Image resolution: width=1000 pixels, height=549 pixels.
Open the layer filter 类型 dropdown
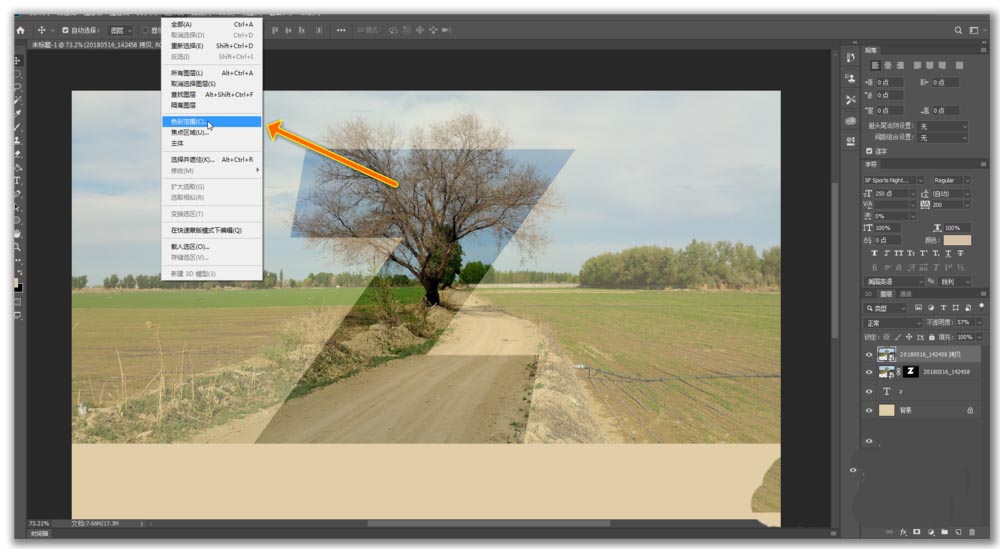click(886, 308)
